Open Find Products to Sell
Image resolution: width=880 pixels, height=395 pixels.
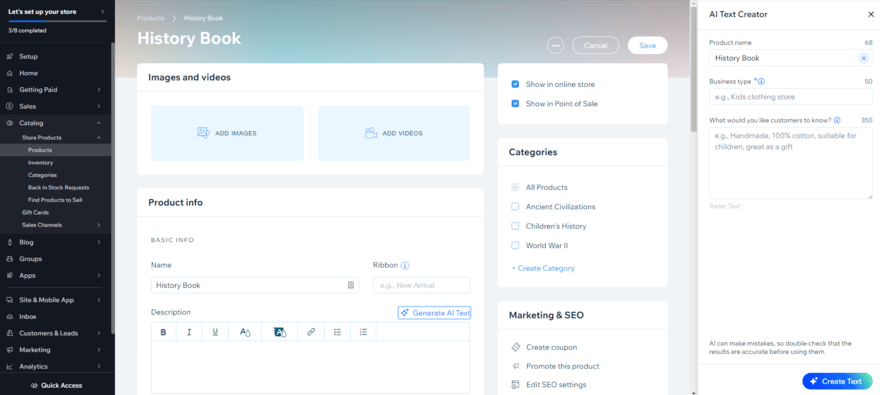(x=56, y=200)
